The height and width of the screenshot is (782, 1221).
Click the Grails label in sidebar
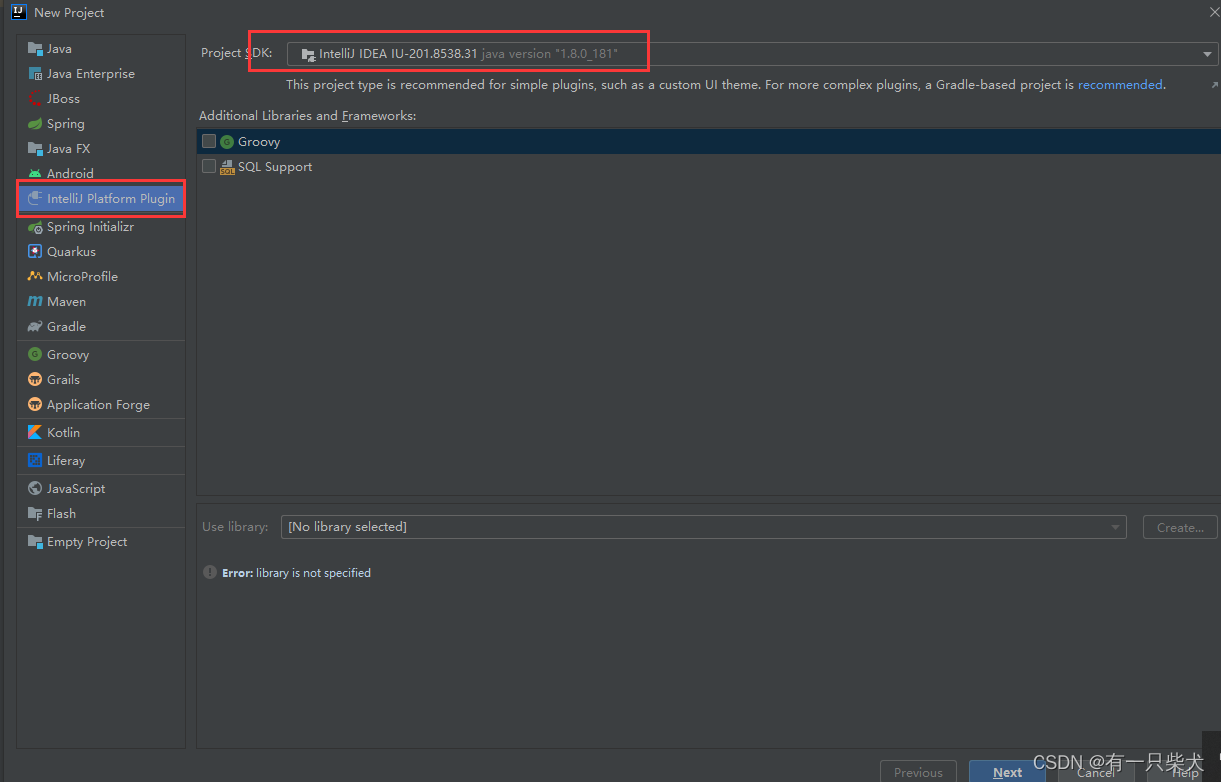63,379
